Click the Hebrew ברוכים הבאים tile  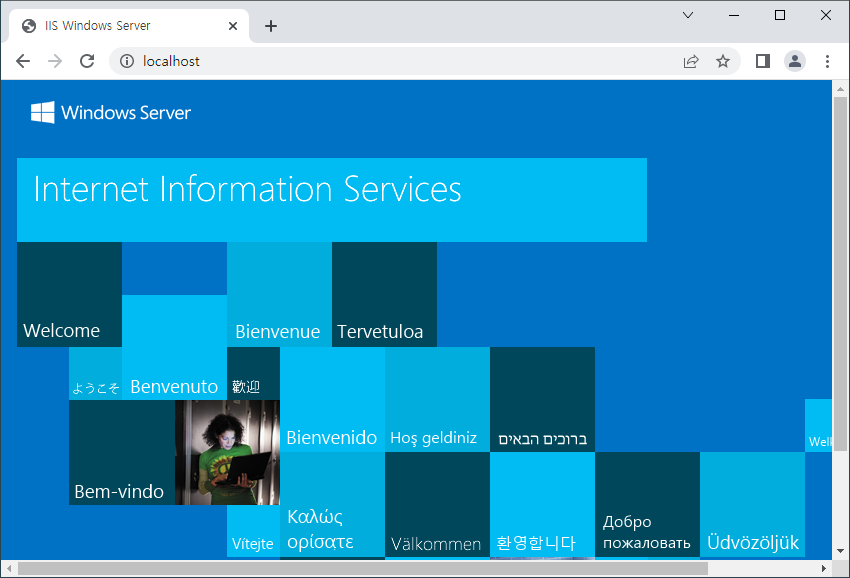(x=542, y=400)
